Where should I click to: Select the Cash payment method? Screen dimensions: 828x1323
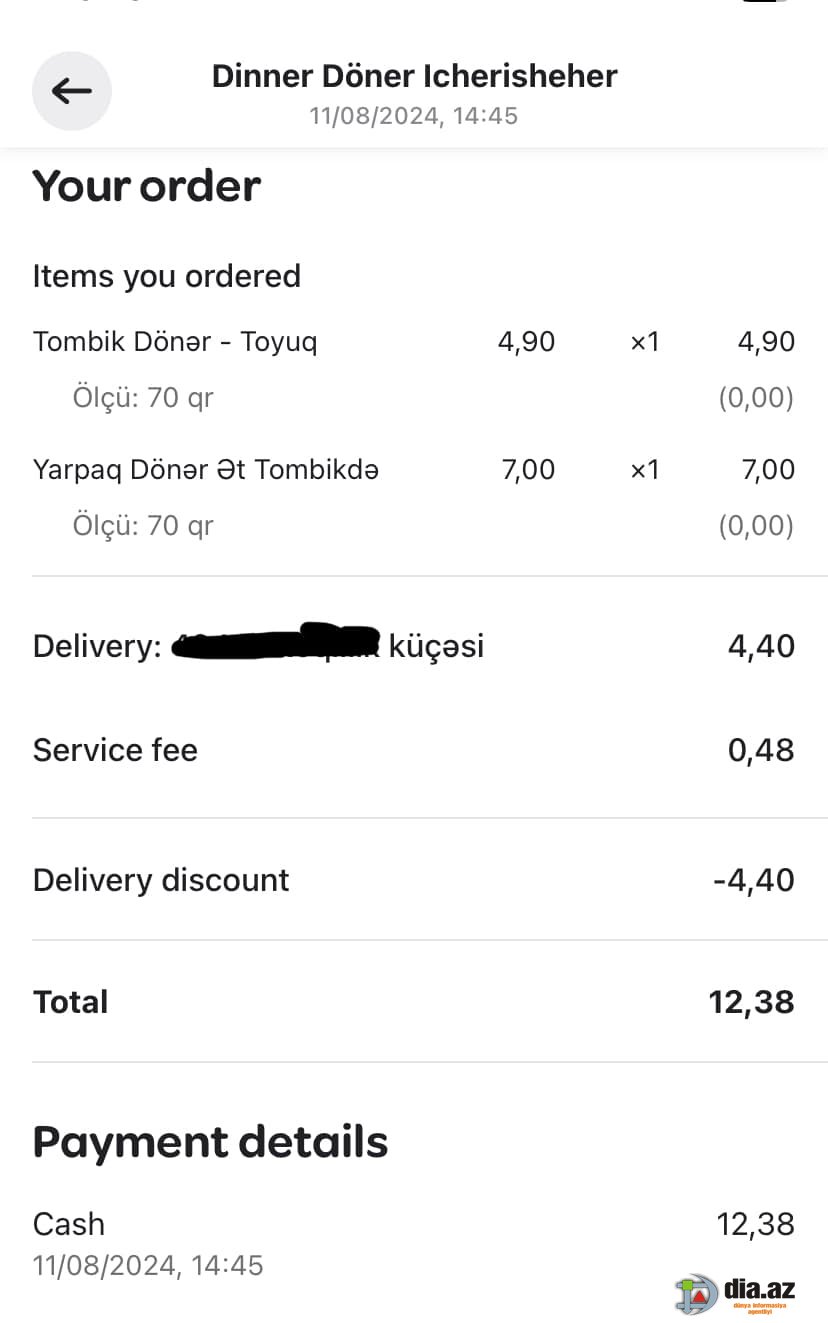coord(69,1224)
